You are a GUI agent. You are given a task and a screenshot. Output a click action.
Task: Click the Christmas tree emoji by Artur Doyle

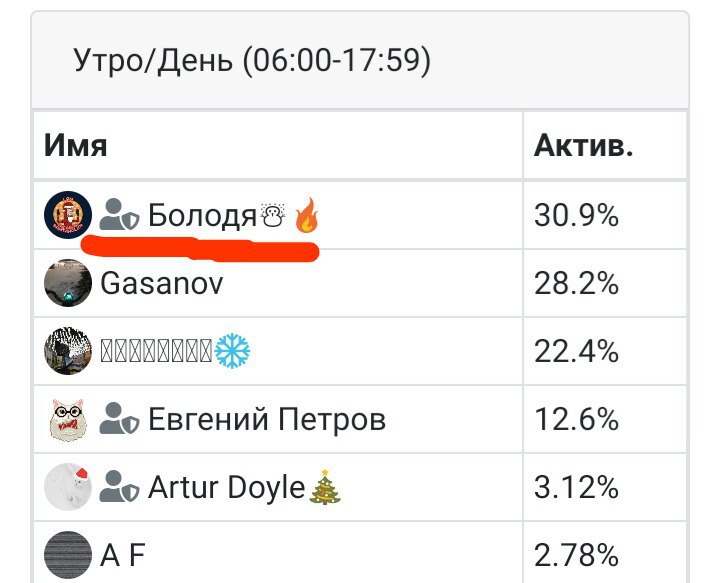point(325,487)
